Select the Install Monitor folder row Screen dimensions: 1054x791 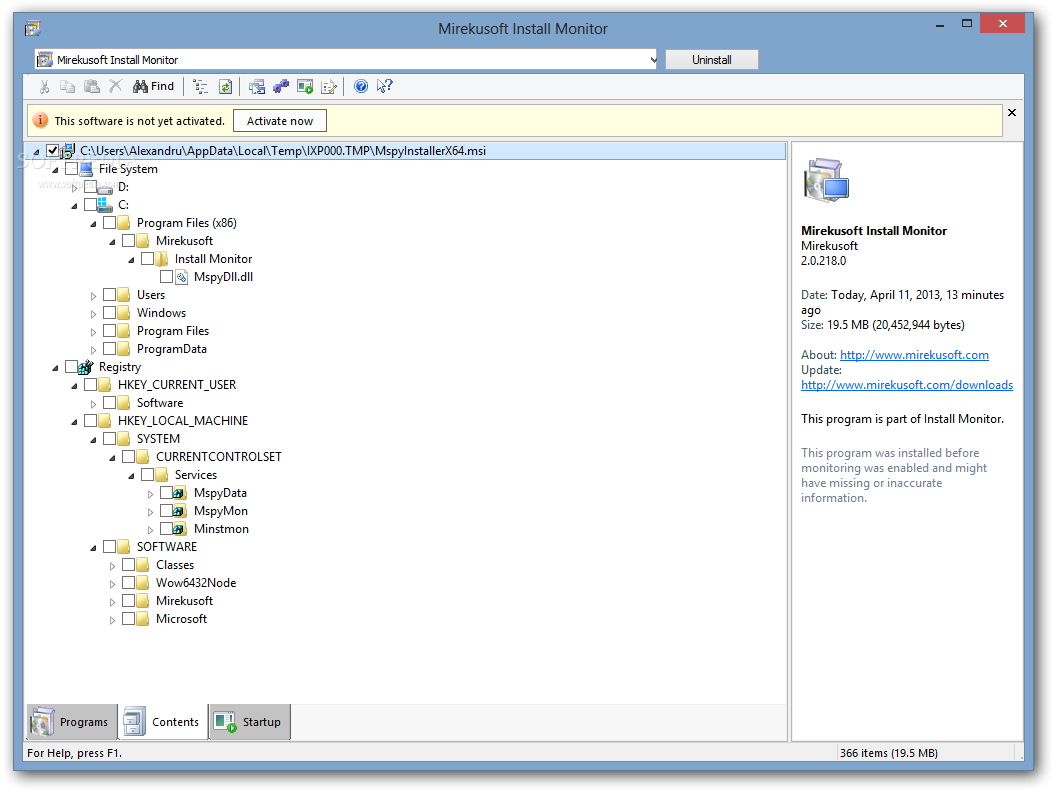[x=213, y=259]
